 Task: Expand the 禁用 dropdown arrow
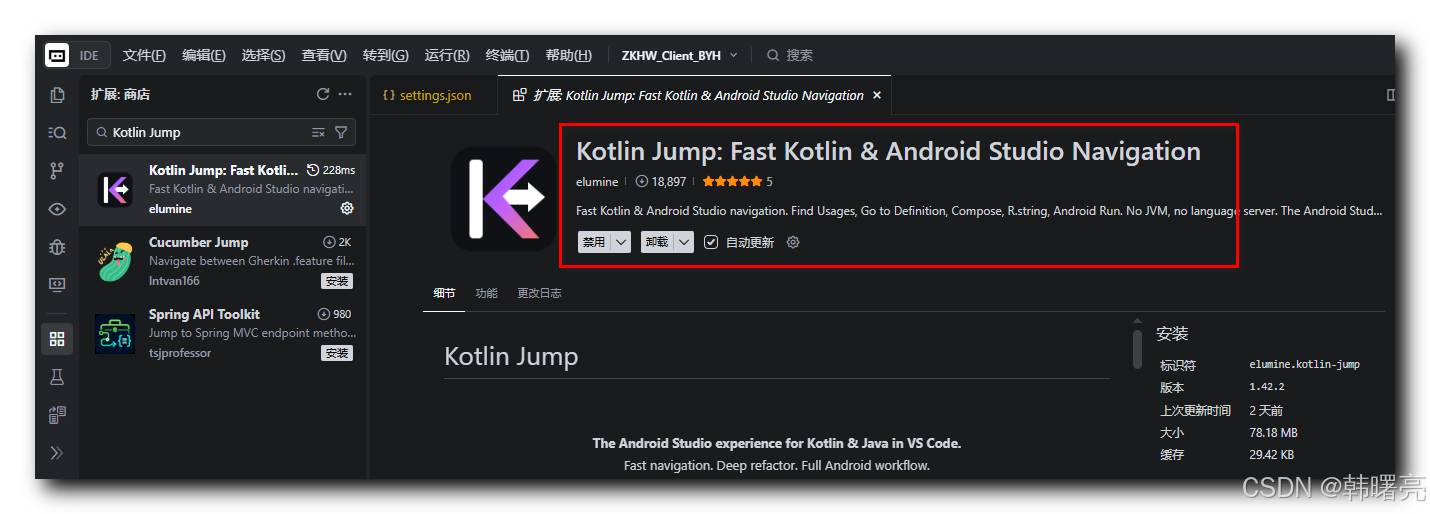coord(621,242)
